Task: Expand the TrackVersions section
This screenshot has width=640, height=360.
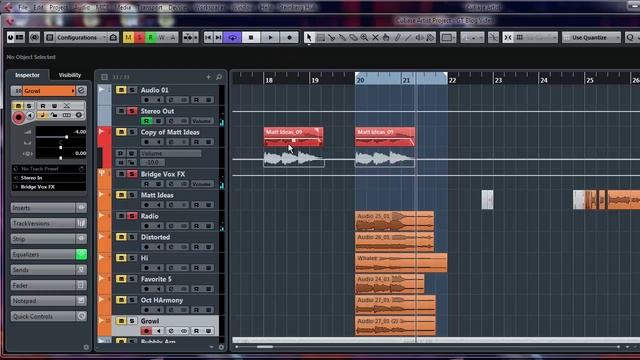Action: click(x=49, y=223)
